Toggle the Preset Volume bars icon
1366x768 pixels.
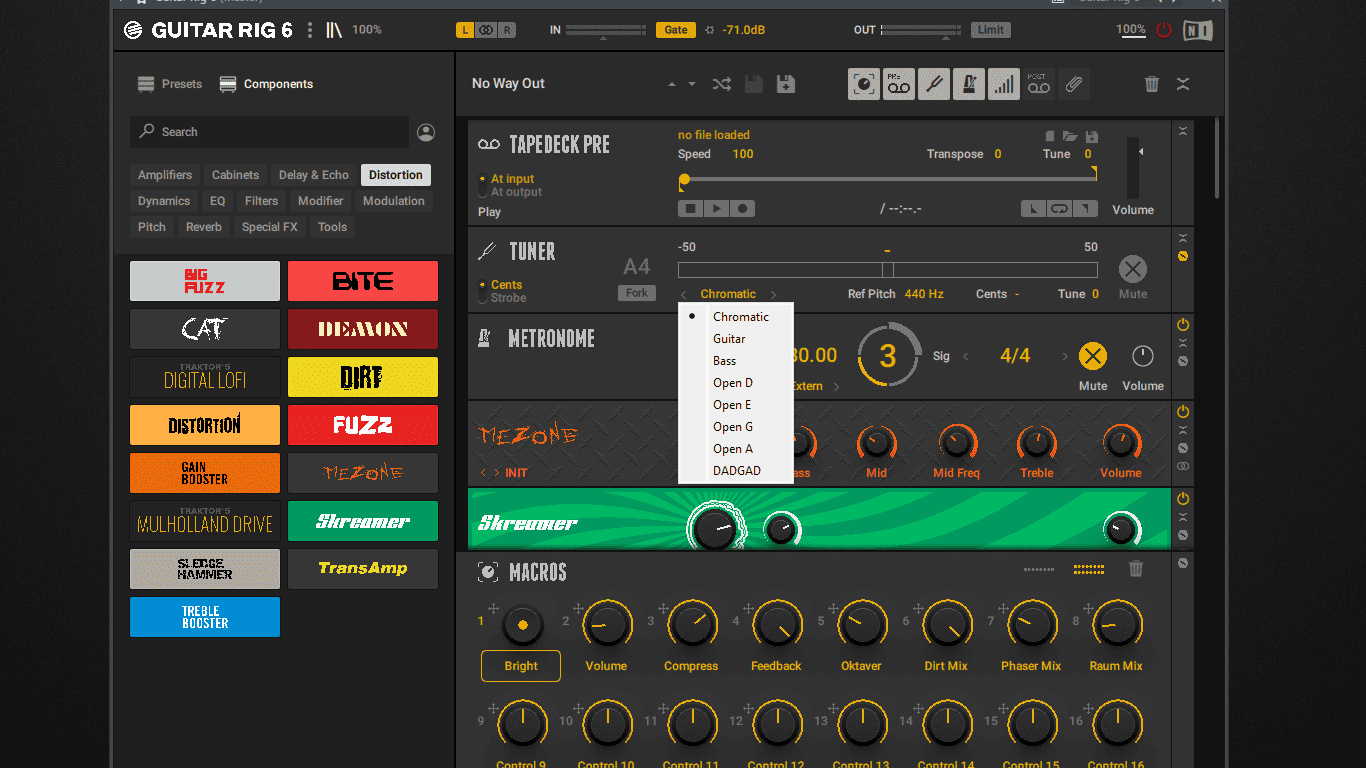[x=1004, y=84]
